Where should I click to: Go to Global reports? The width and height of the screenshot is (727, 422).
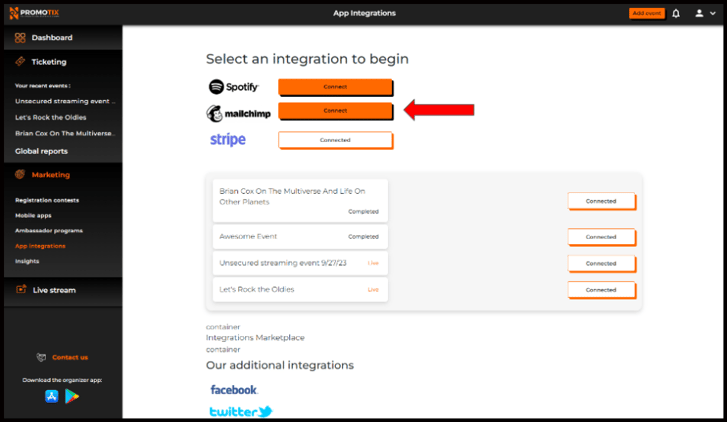41,151
